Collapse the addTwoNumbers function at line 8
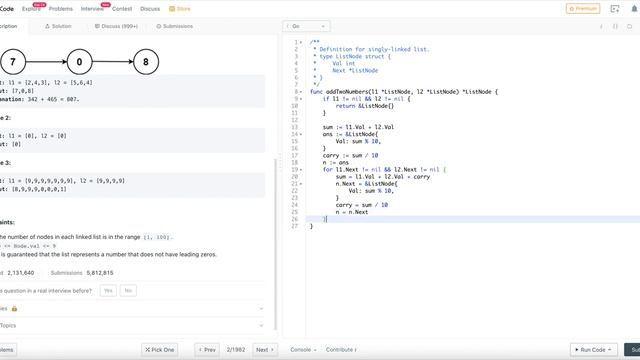Screen dimensions: 640x360 pyautogui.click(x=301, y=92)
